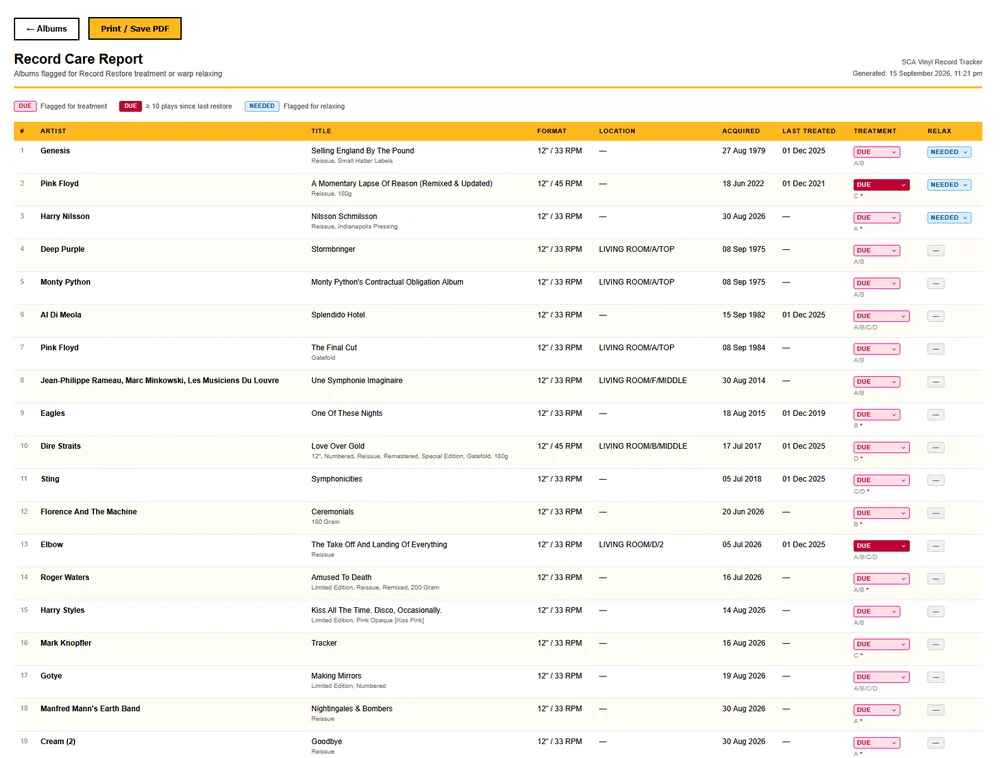This screenshot has width=1000, height=758.
Task: Click the FORMAT column header
Action: [x=552, y=131]
